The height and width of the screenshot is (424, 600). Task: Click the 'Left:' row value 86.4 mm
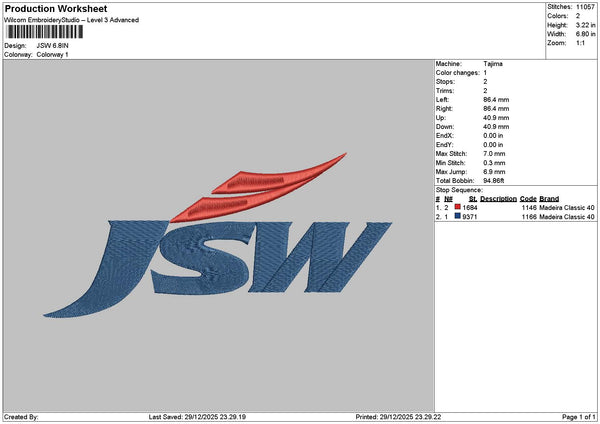(496, 100)
